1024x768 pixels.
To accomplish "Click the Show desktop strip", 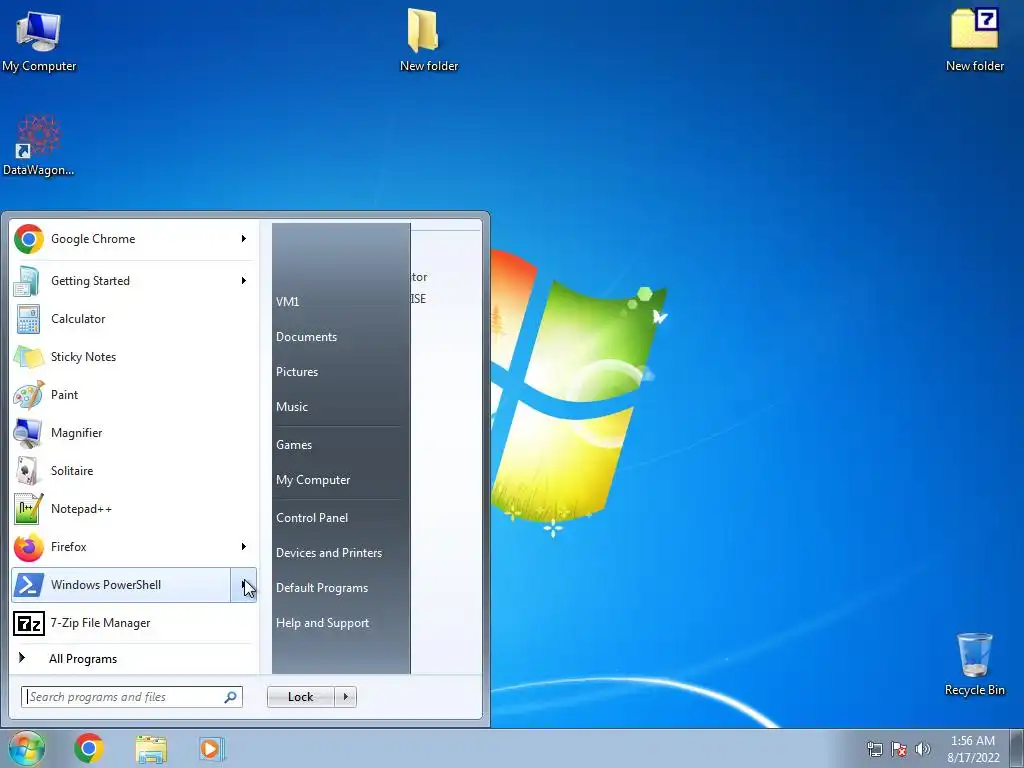I will (x=1017, y=748).
